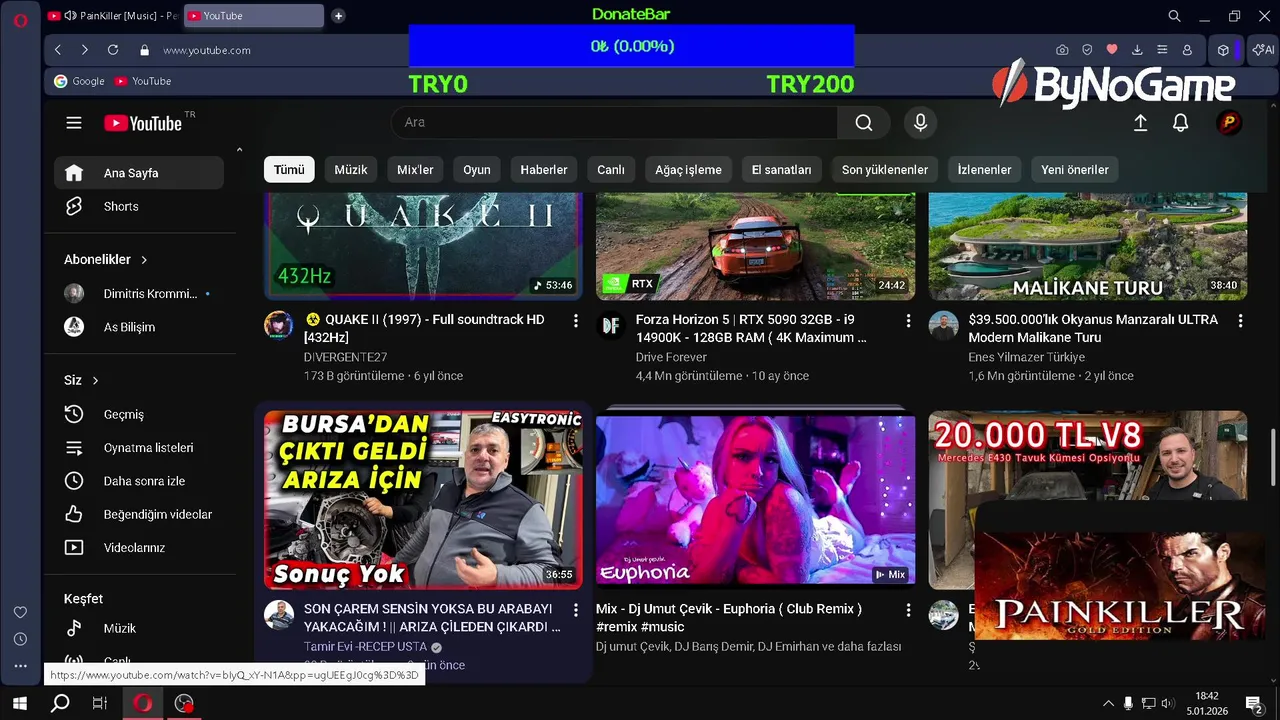Viewport: 1280px width, 720px height.
Task: Open Geçmiş history in sidebar
Action: (x=139, y=414)
